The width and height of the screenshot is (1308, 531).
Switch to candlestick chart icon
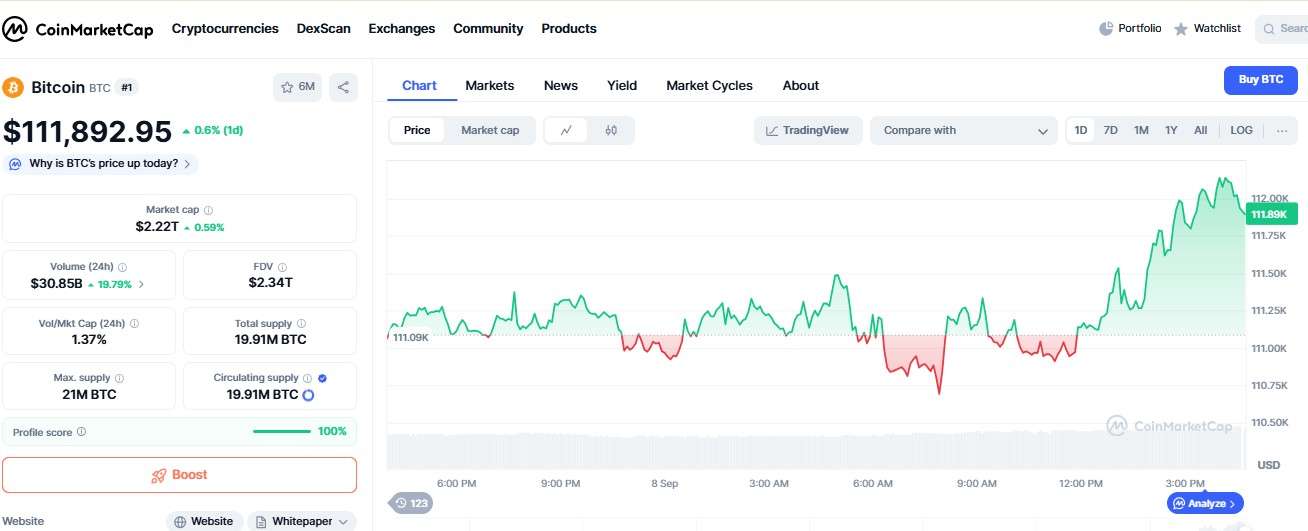click(611, 130)
